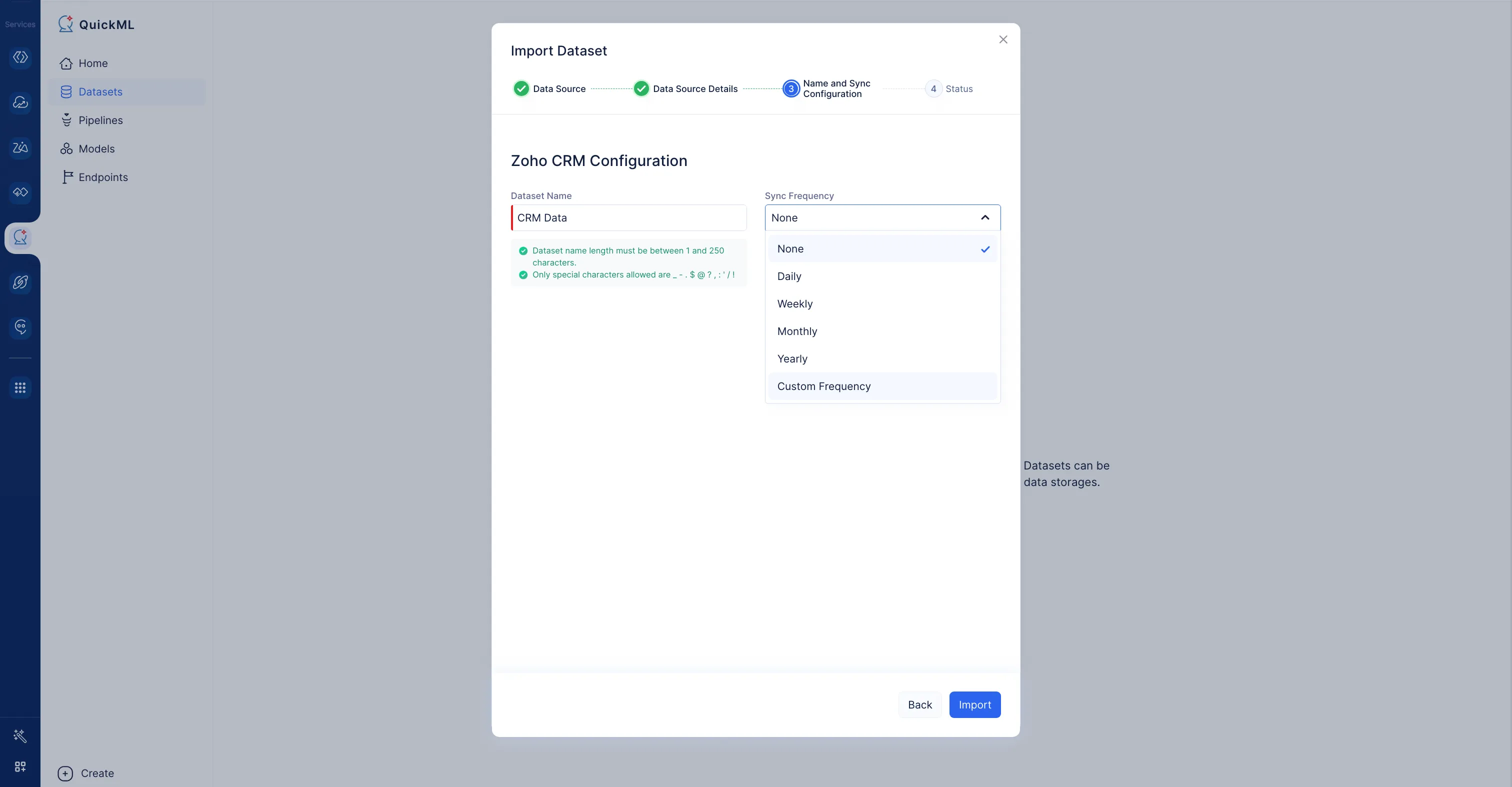Go to the Data Source Details step
1512x787 pixels.
tap(685, 88)
